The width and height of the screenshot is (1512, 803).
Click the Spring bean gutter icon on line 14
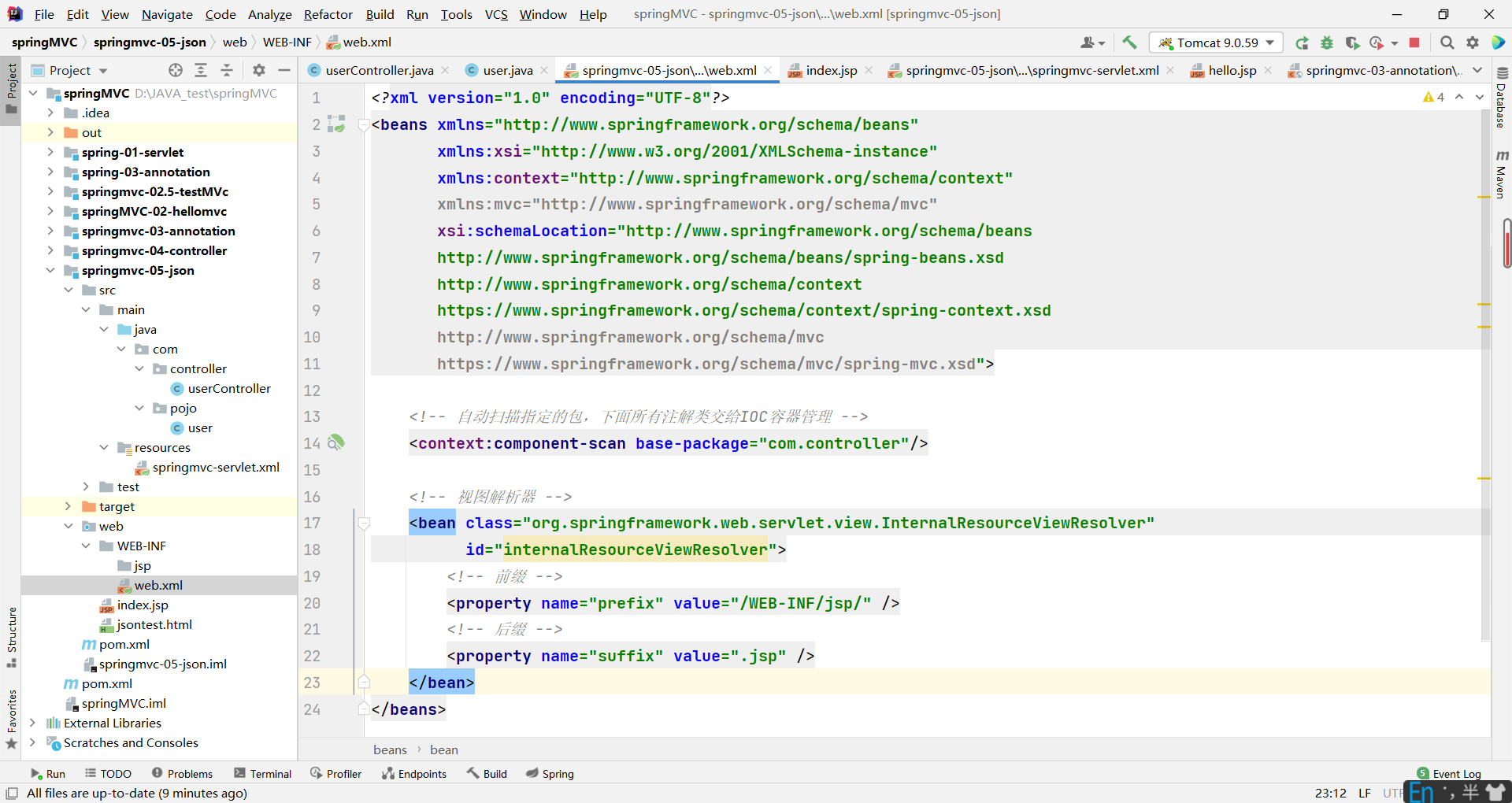pos(336,442)
